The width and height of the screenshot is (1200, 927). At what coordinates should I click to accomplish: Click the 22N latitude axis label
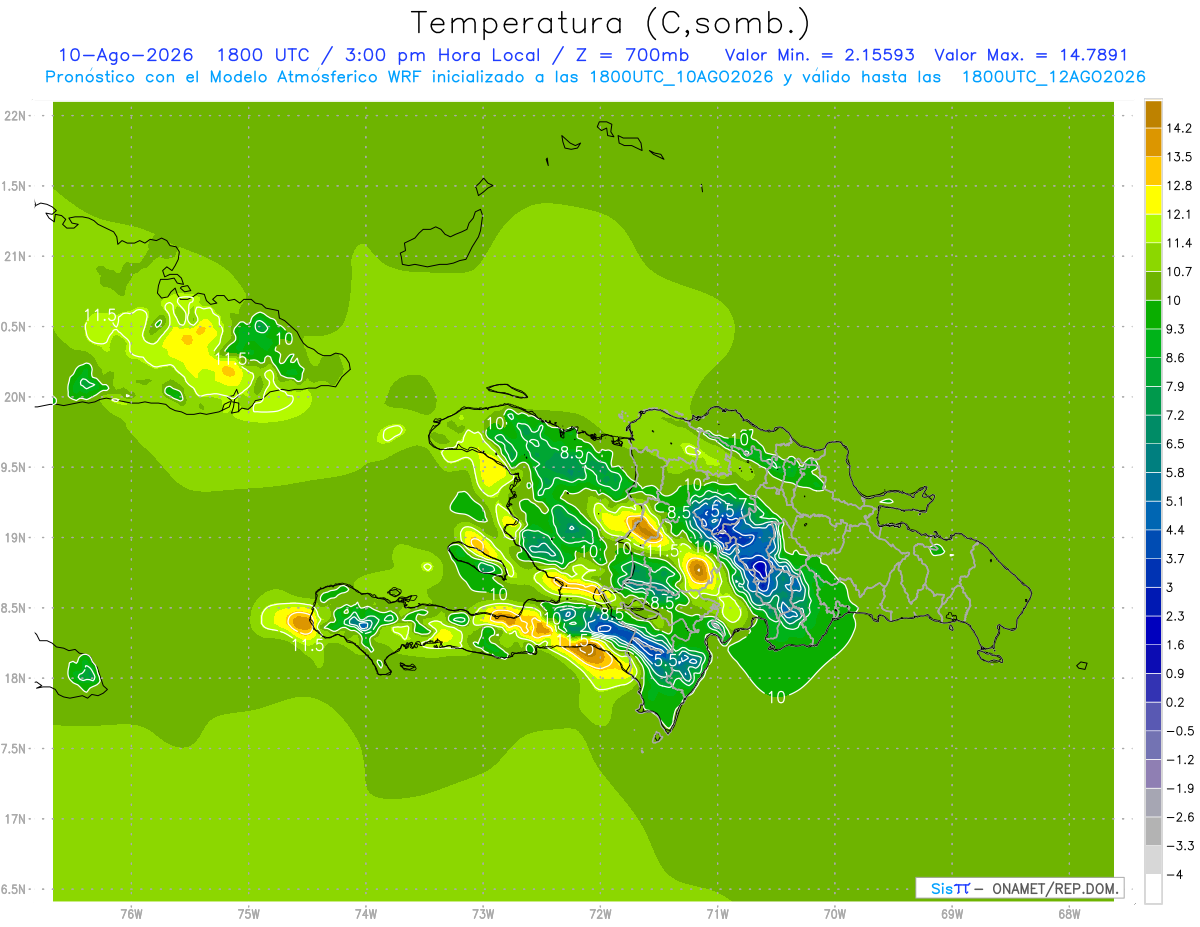pyautogui.click(x=16, y=116)
